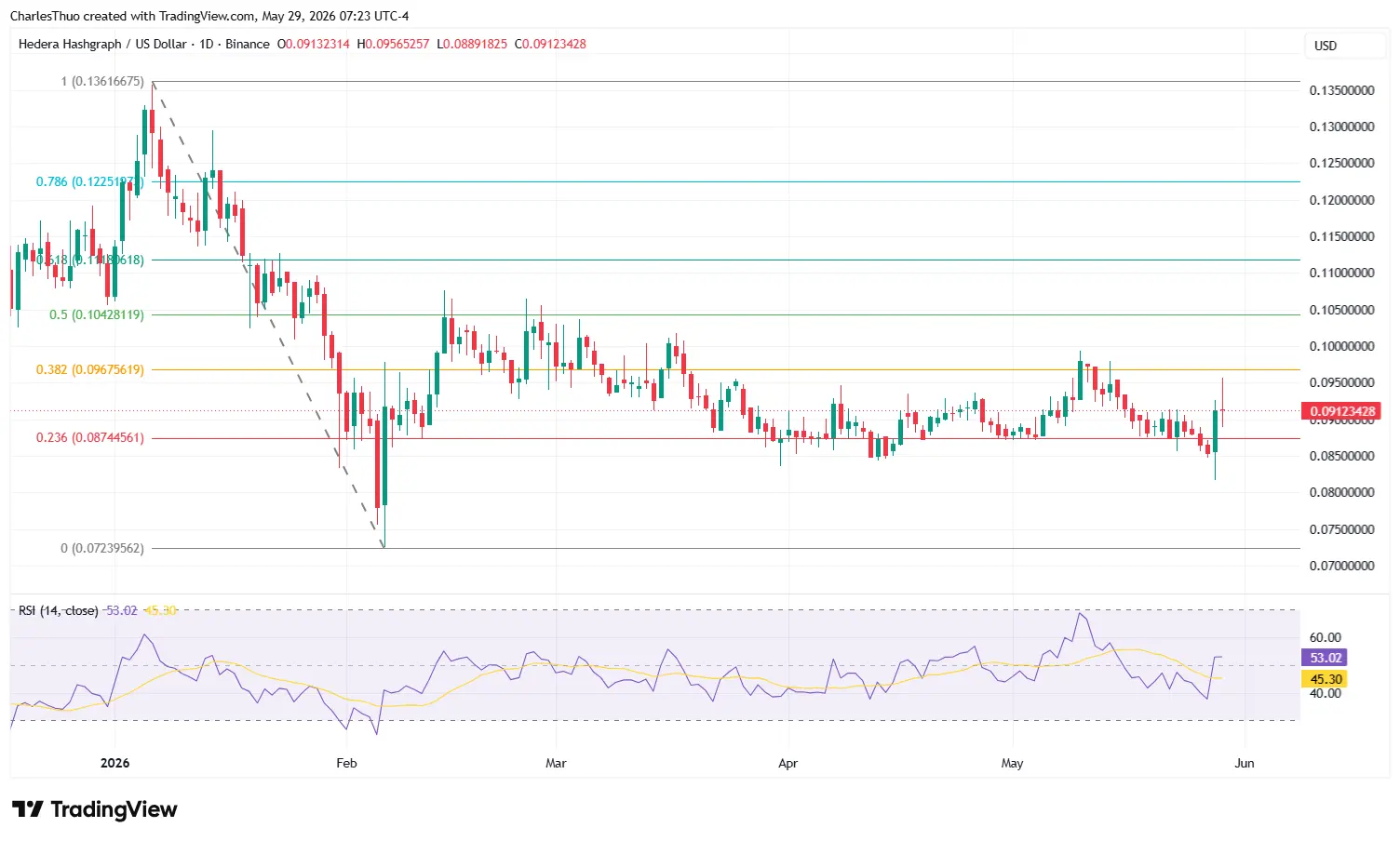Click the purple RSI value tag 53.02
Image resolution: width=1400 pixels, height=841 pixels.
[x=1325, y=658]
